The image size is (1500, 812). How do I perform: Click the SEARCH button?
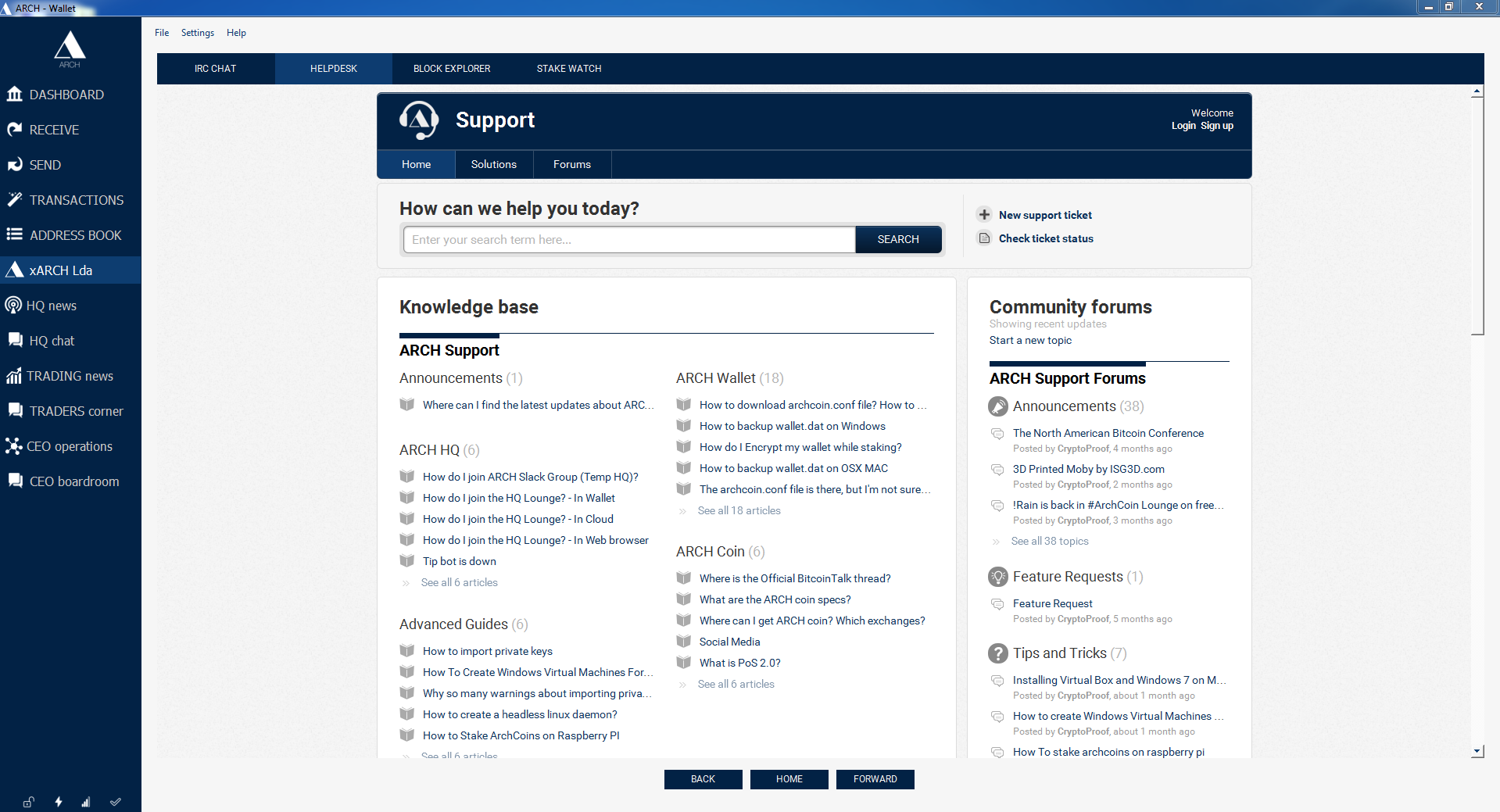(898, 239)
